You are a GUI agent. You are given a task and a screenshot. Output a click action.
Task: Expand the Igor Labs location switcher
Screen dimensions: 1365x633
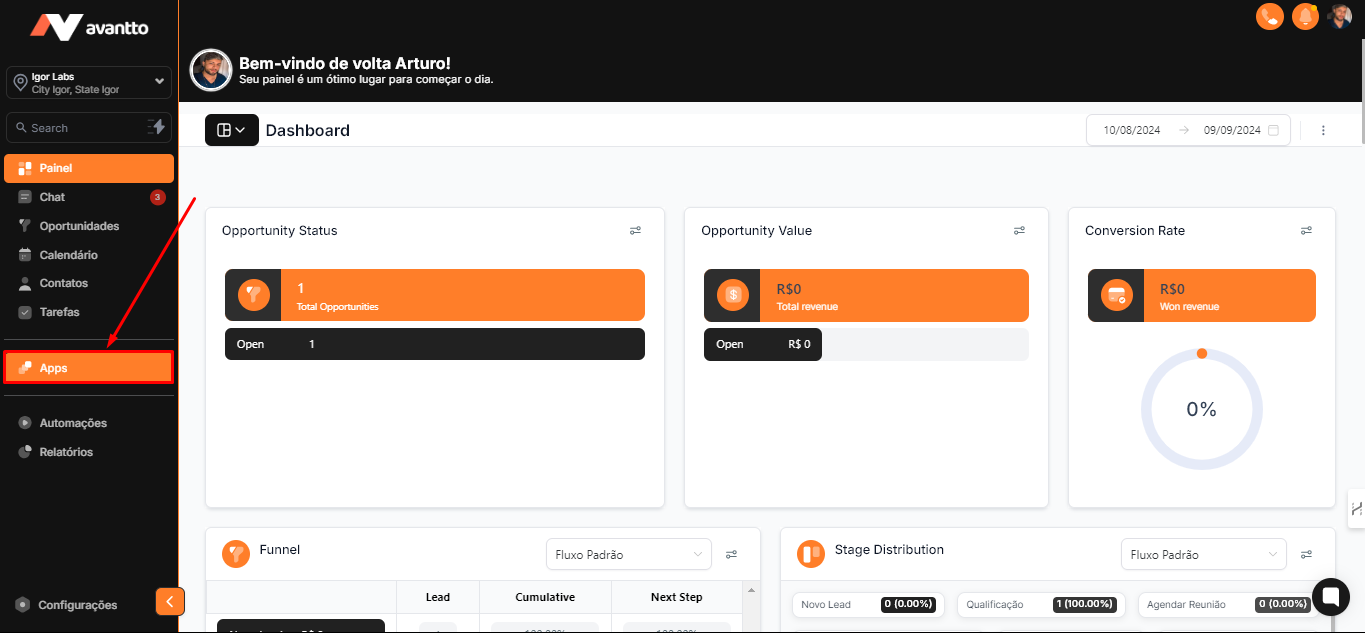click(x=89, y=83)
